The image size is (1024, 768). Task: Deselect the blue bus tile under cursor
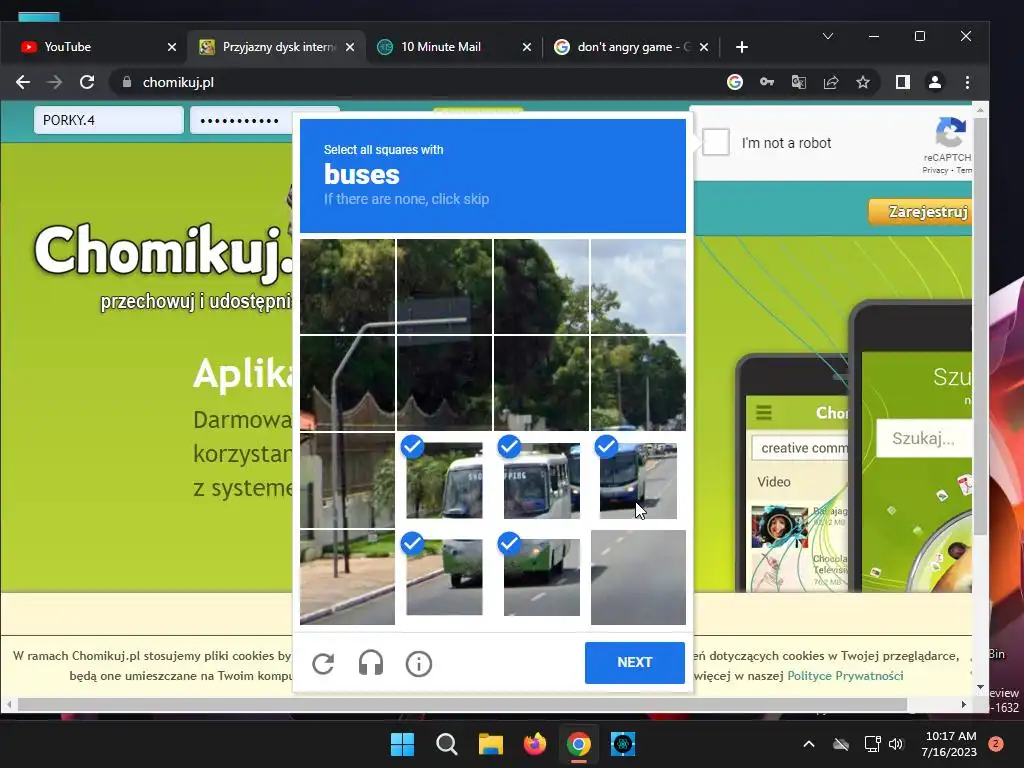(x=638, y=480)
